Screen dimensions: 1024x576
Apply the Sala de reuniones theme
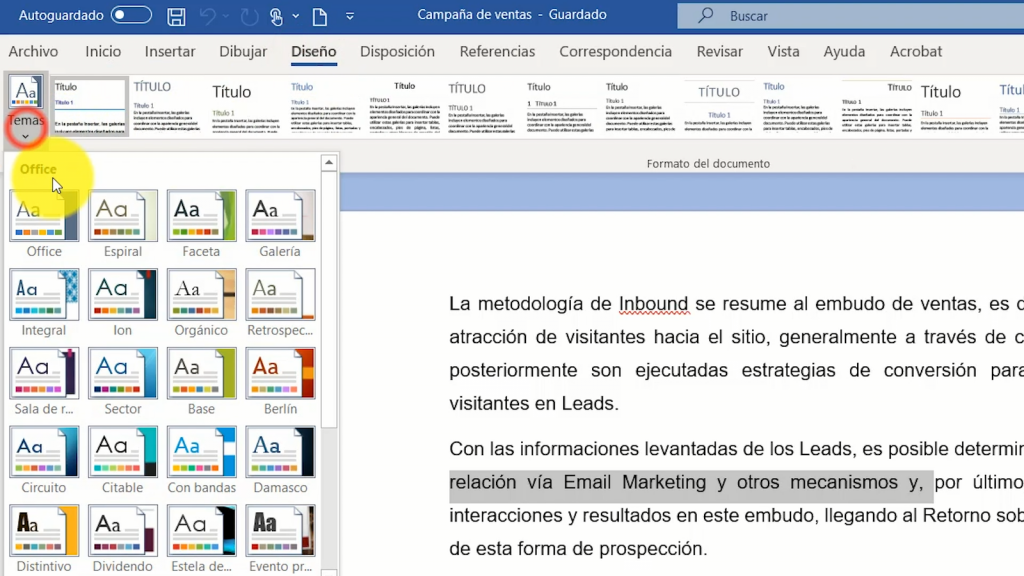pos(44,381)
